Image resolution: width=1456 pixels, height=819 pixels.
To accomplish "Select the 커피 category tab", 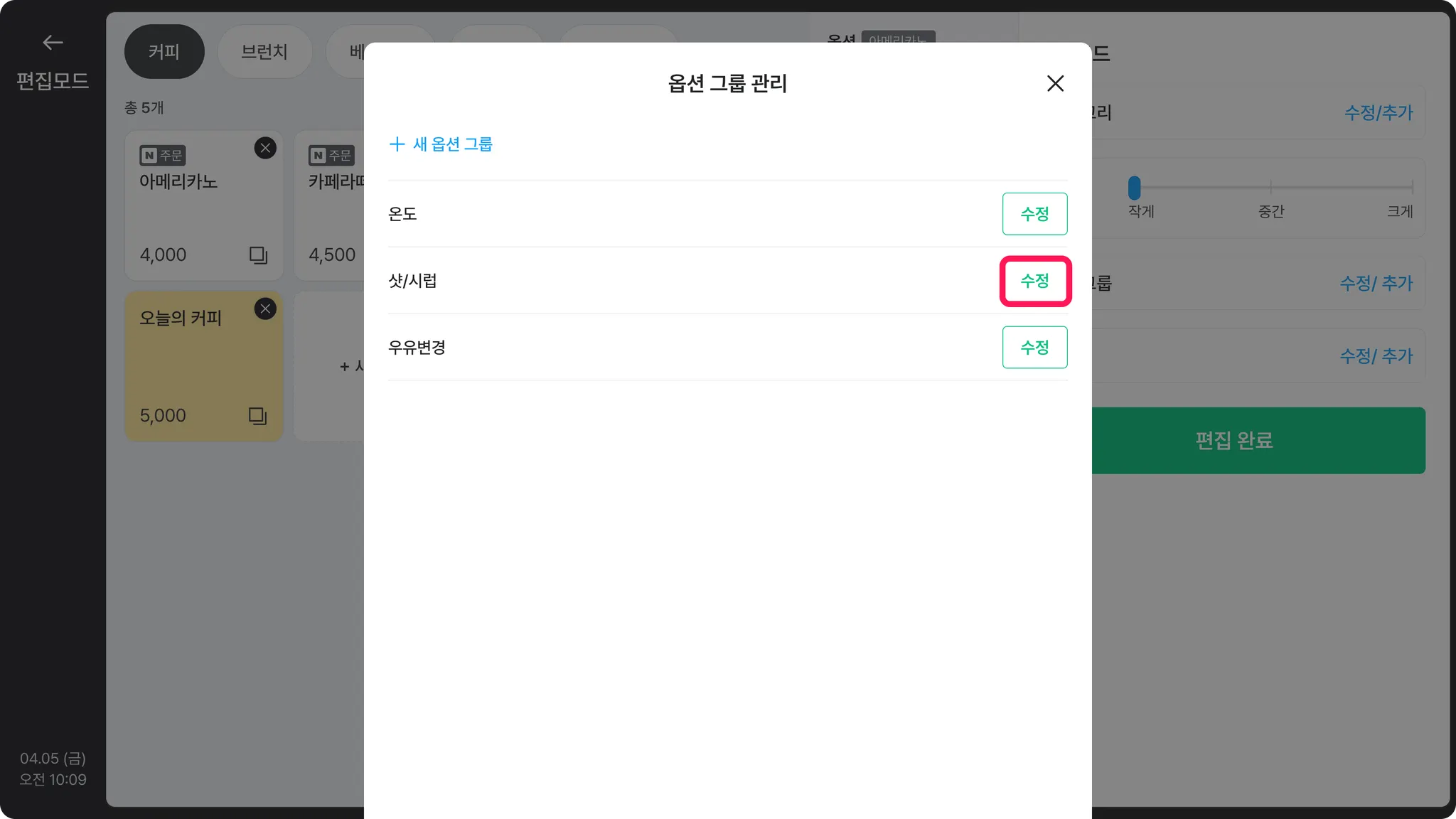I will click(x=164, y=52).
